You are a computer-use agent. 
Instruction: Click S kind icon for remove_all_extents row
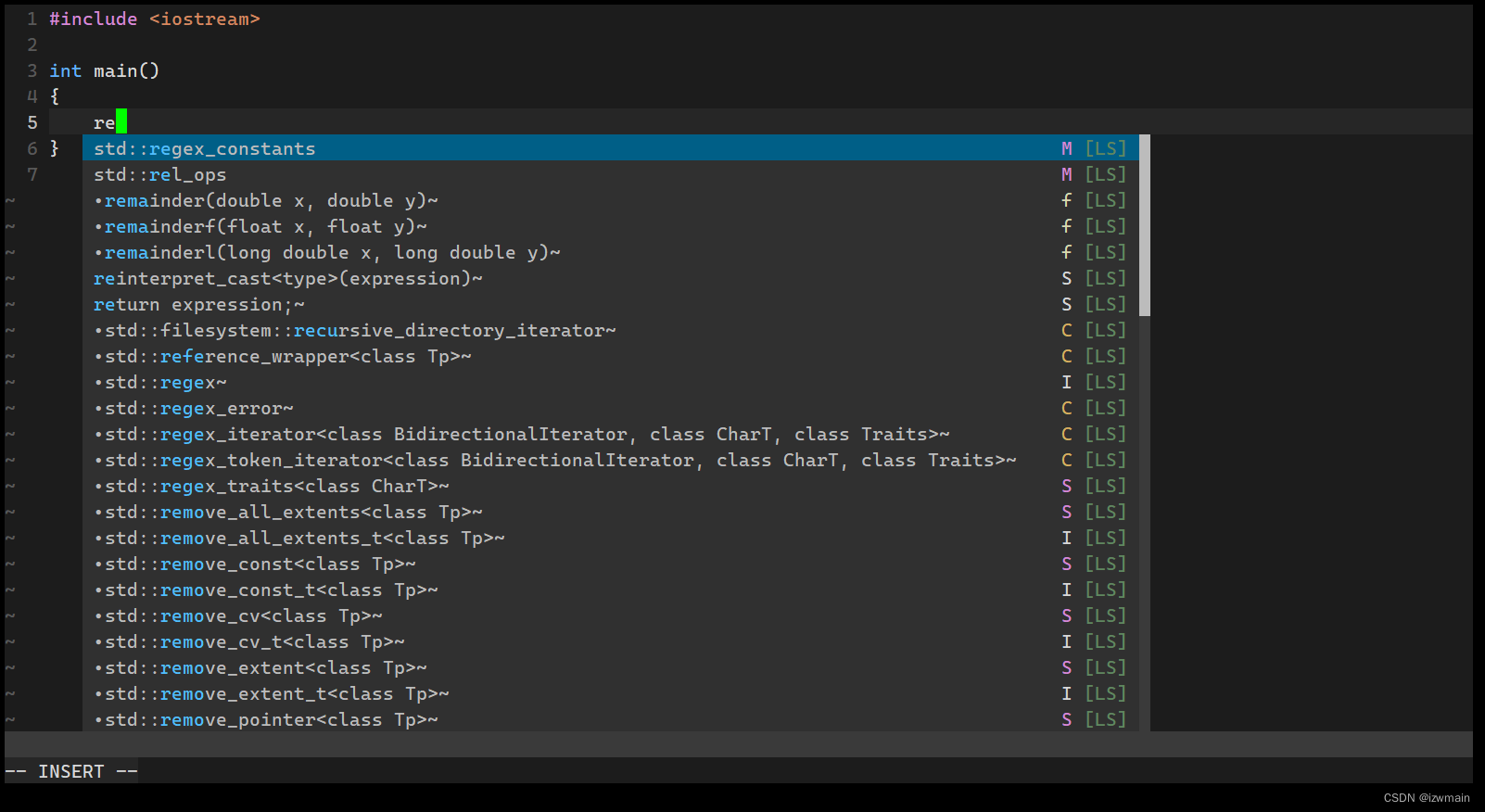(x=1067, y=512)
